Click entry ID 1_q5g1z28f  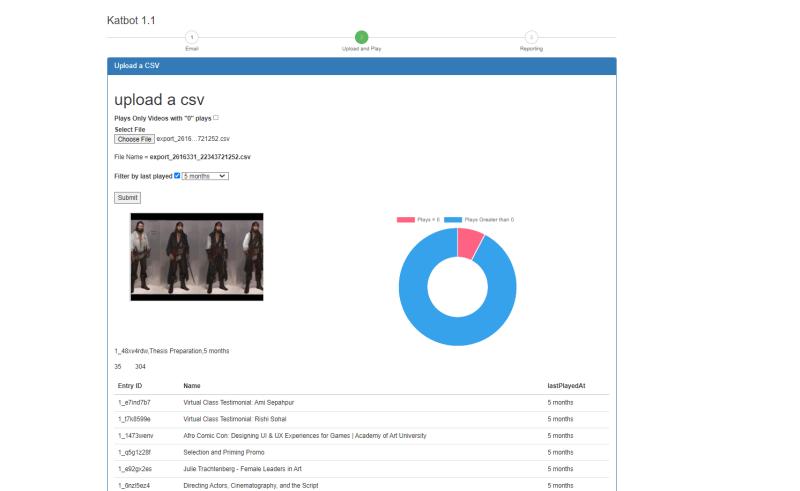[135, 452]
